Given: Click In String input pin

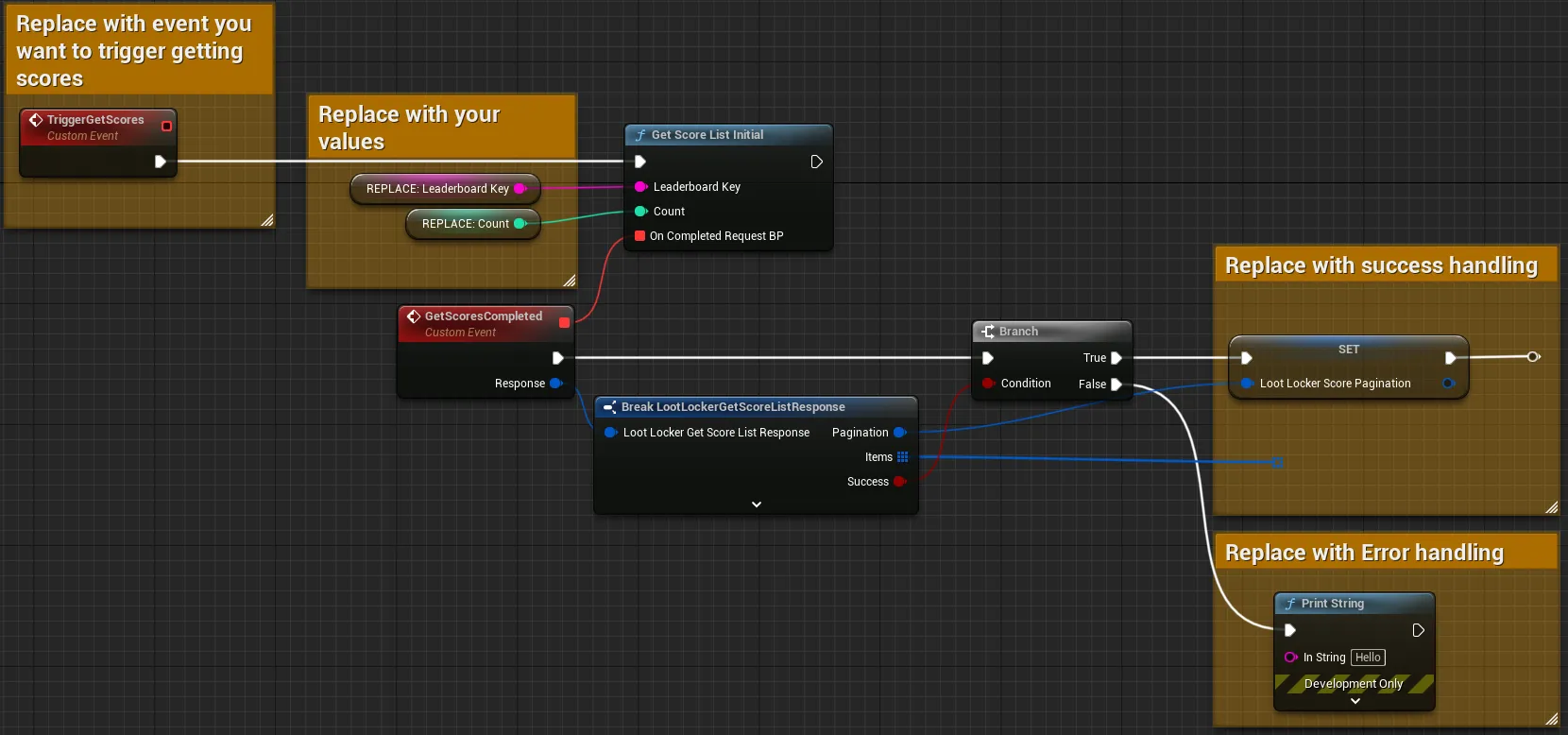Looking at the screenshot, I should [1290, 658].
